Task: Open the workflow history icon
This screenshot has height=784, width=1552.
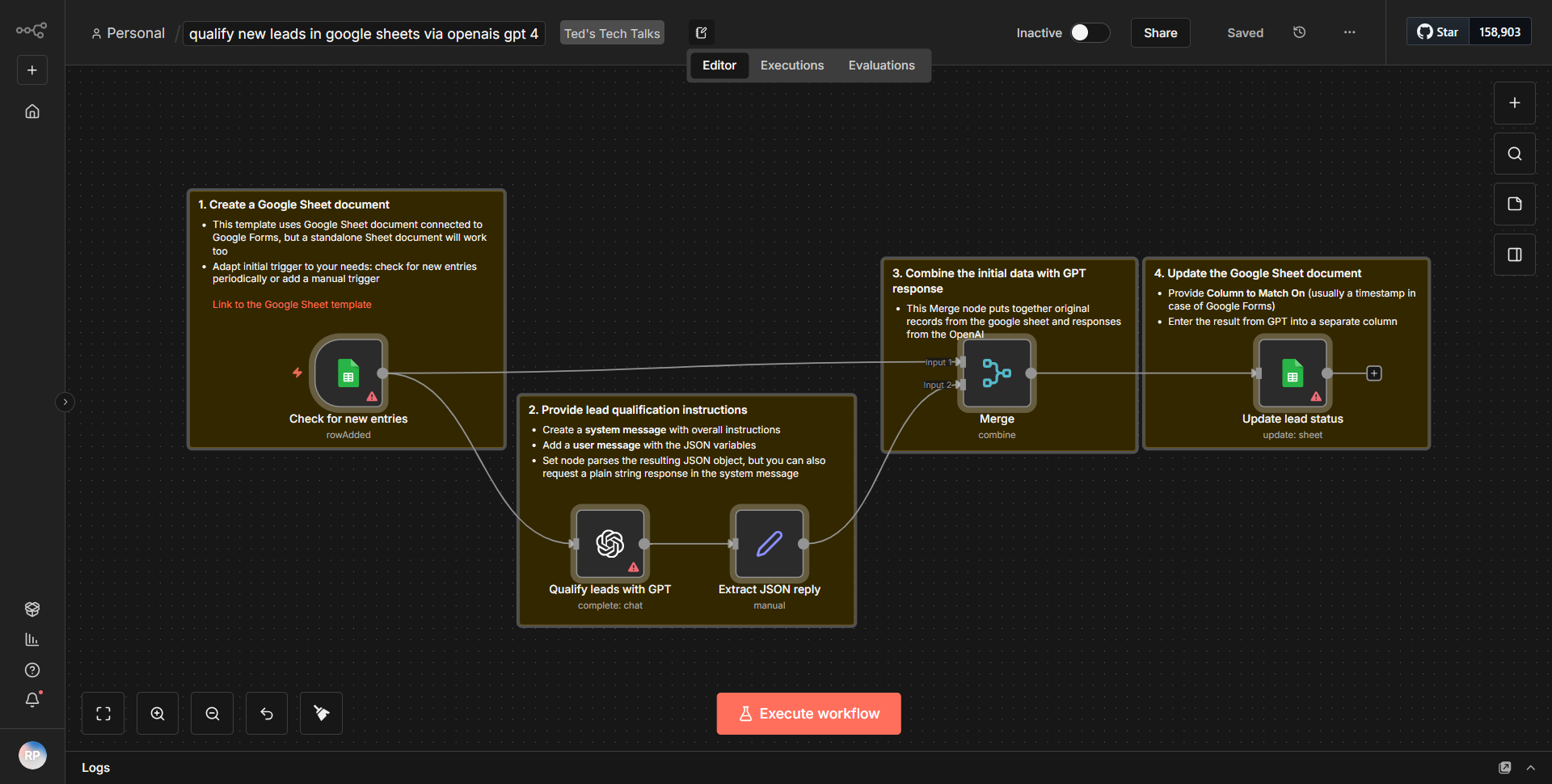Action: (1299, 32)
